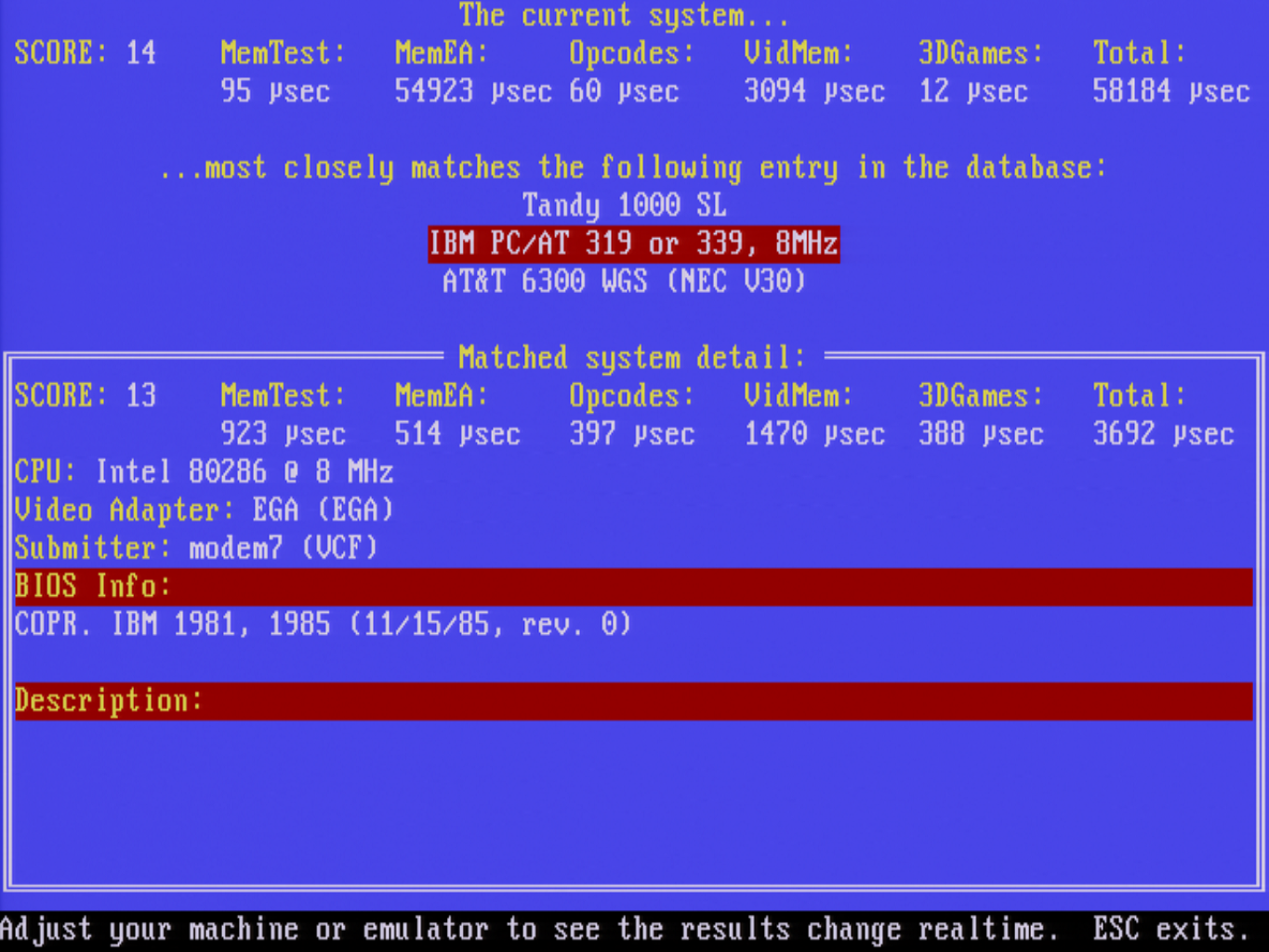The image size is (1269, 952).
Task: Click the 'ESC exits.' hint in the status bar
Action: tap(1171, 930)
